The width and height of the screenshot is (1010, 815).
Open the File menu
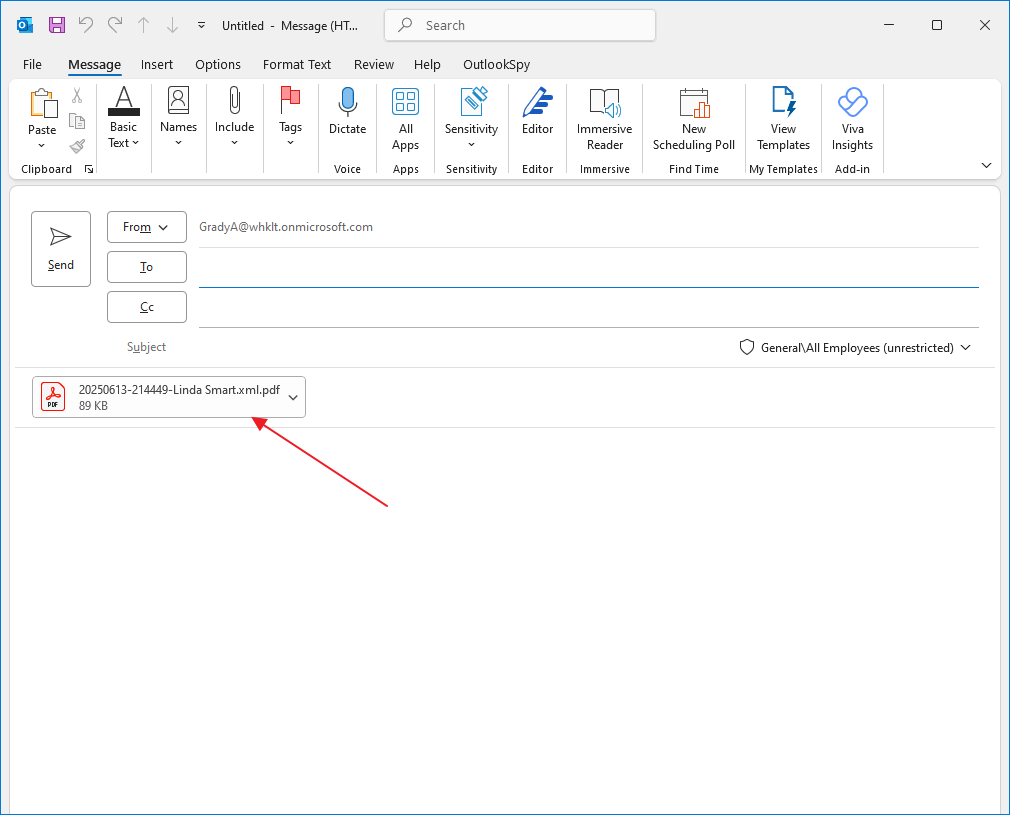pyautogui.click(x=32, y=64)
